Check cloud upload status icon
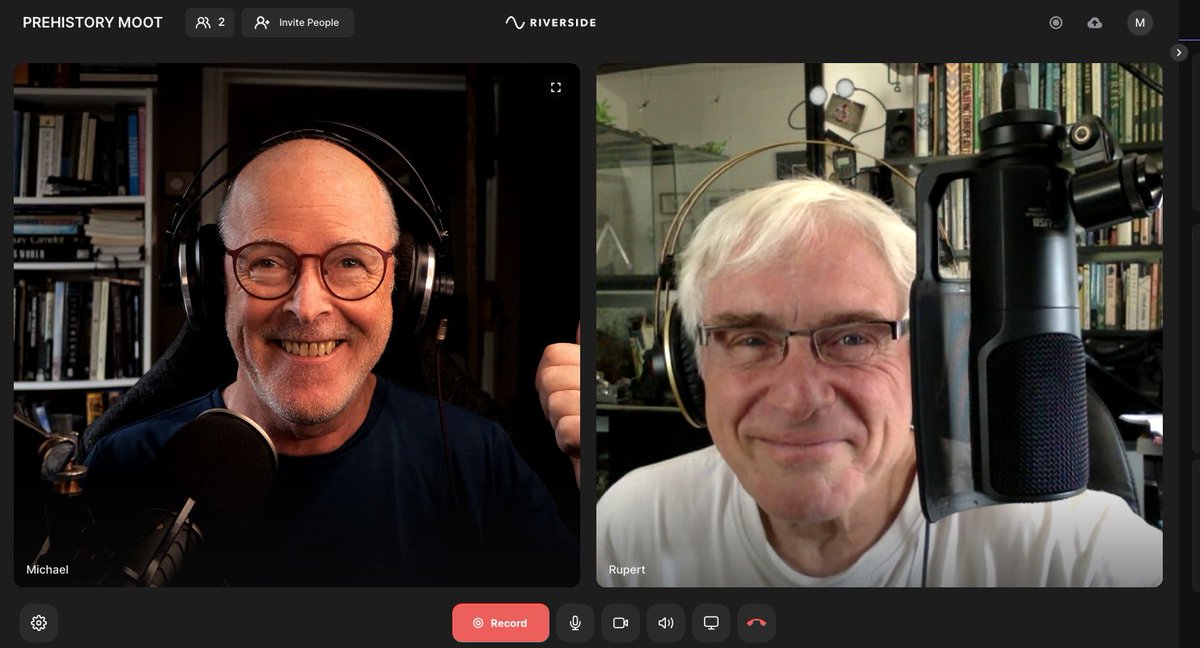 point(1095,22)
